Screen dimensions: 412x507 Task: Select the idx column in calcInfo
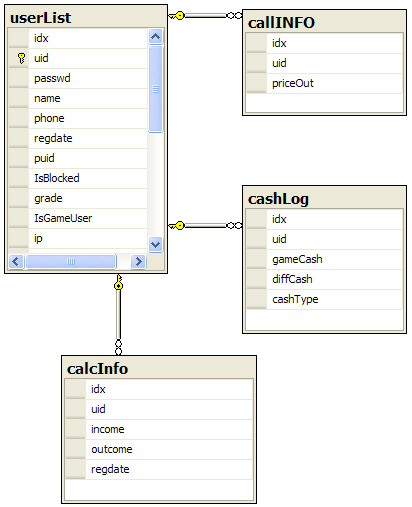click(159, 389)
